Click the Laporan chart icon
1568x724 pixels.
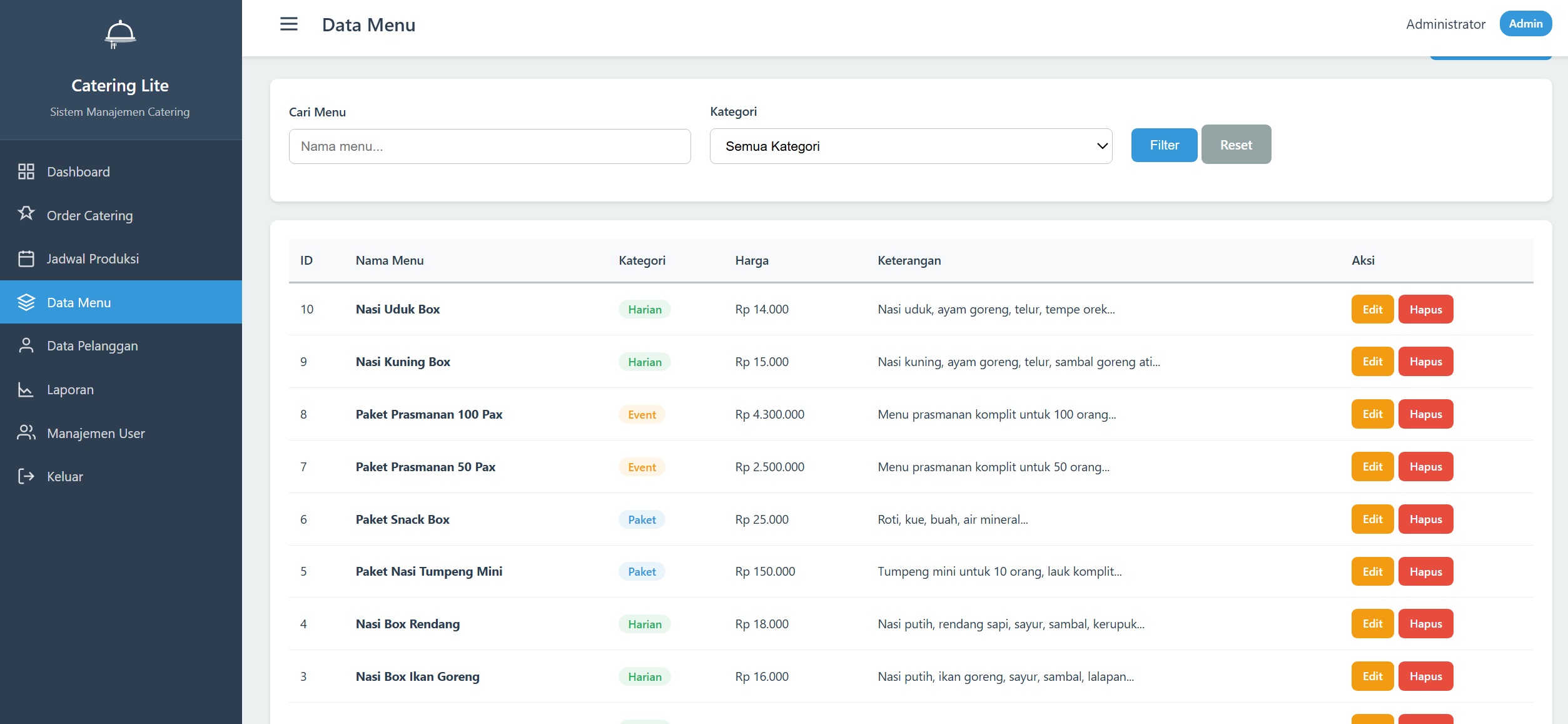pyautogui.click(x=26, y=389)
